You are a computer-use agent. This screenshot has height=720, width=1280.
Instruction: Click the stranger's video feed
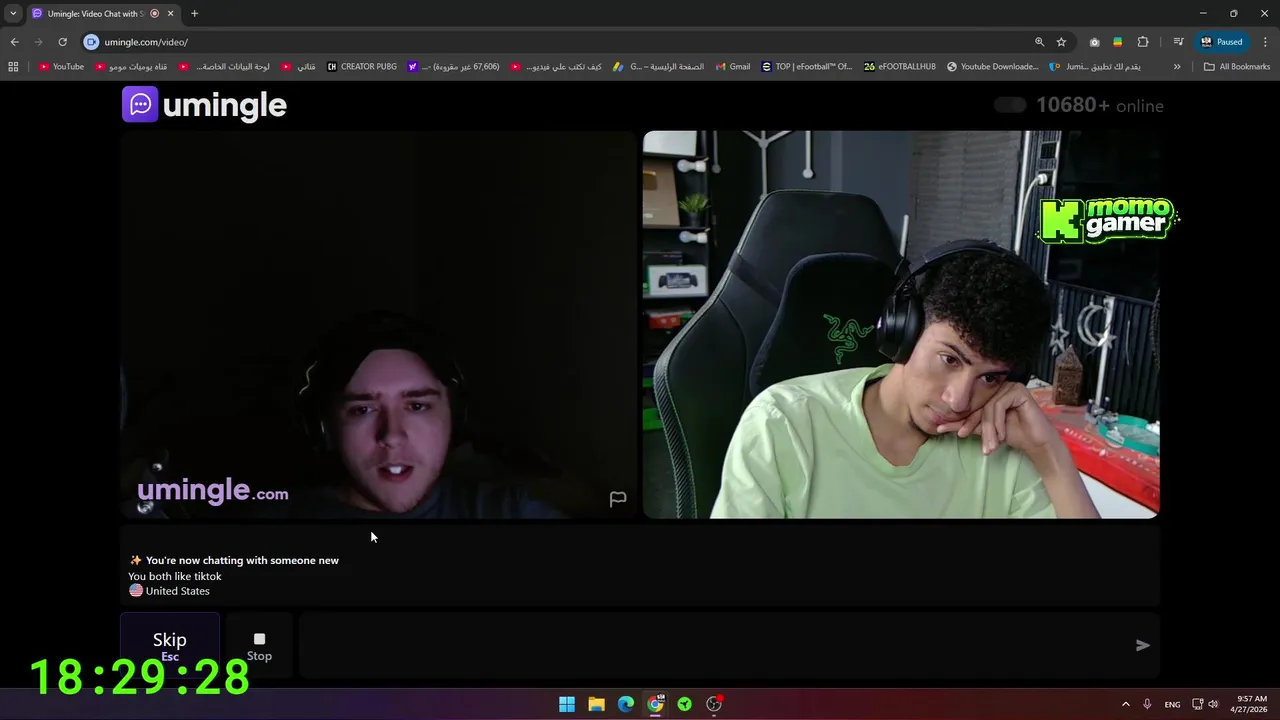point(378,324)
